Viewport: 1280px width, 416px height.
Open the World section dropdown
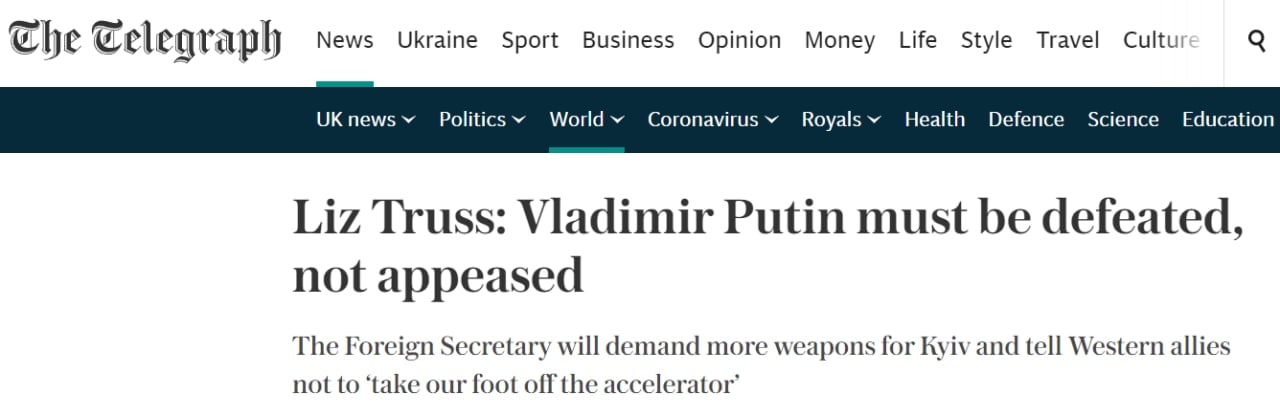(x=586, y=120)
